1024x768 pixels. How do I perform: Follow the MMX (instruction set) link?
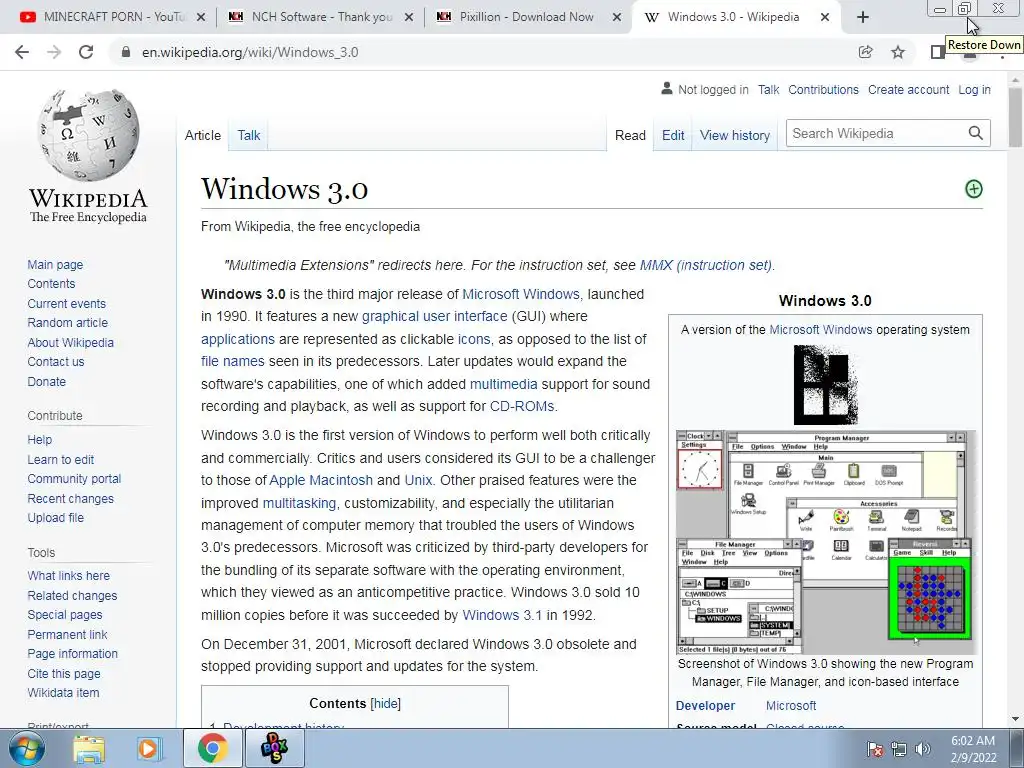coord(705,265)
